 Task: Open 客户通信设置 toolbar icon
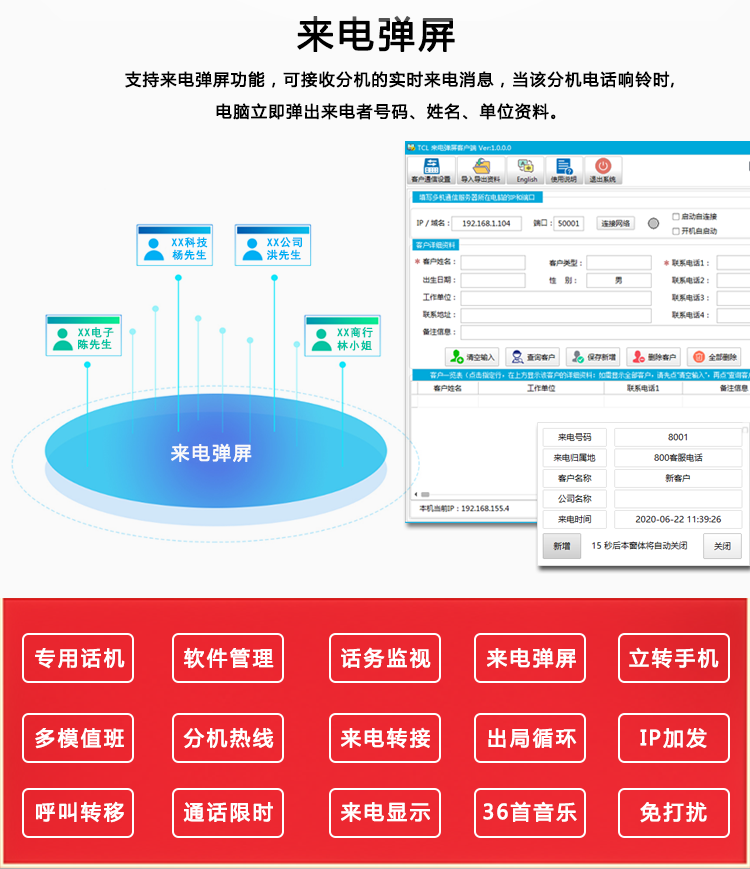[431, 169]
